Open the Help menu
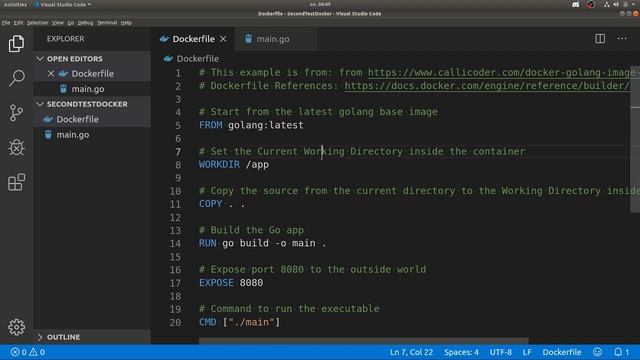 [126, 23]
